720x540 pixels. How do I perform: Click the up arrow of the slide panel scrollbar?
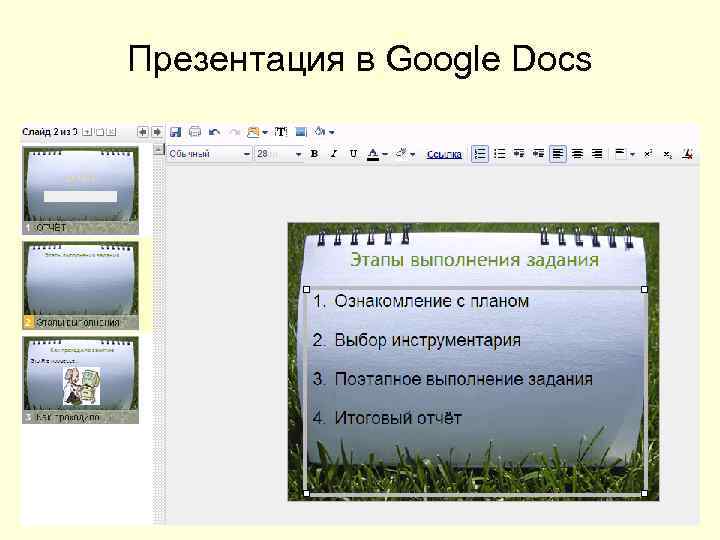tap(159, 149)
